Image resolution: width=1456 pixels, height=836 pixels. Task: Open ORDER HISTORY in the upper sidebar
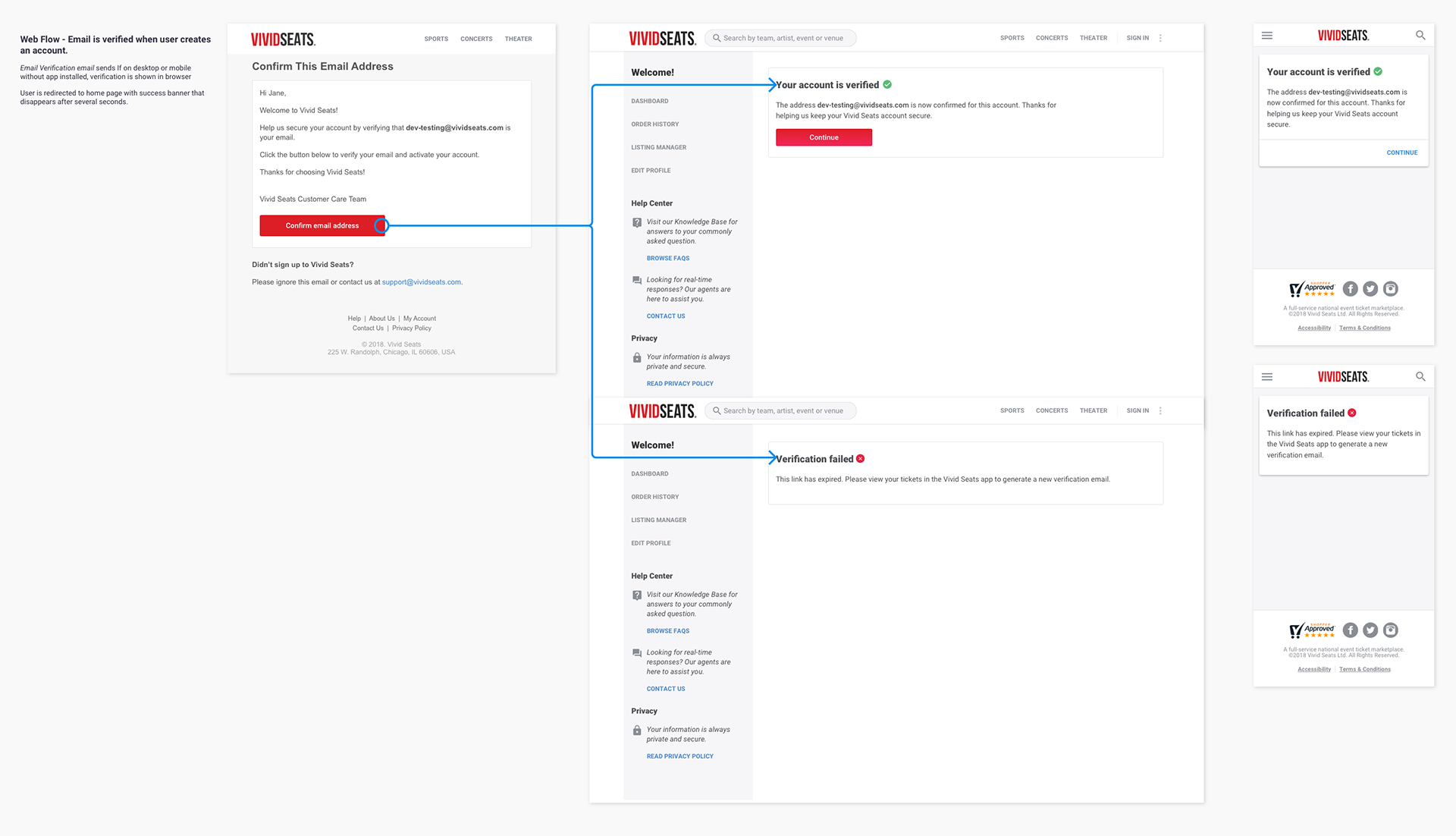pos(655,124)
